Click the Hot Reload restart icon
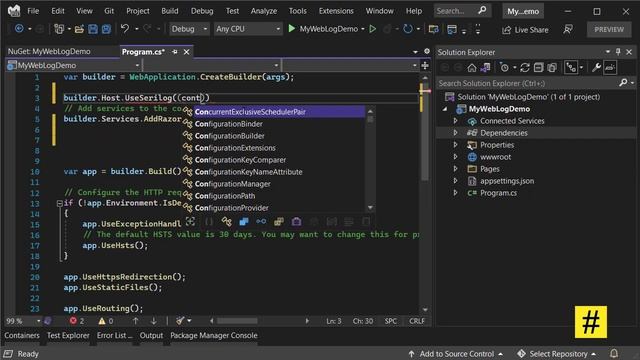The height and width of the screenshot is (360, 640). coord(407,29)
